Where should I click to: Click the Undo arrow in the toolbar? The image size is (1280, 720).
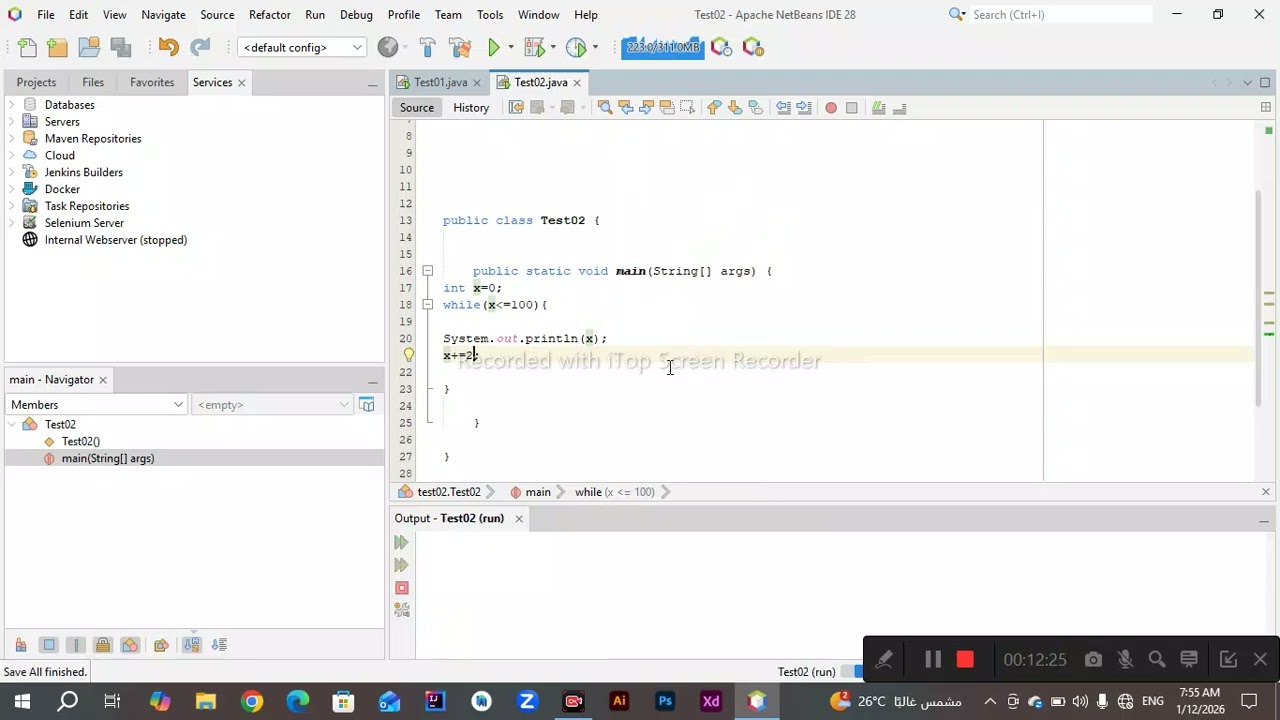[x=168, y=47]
